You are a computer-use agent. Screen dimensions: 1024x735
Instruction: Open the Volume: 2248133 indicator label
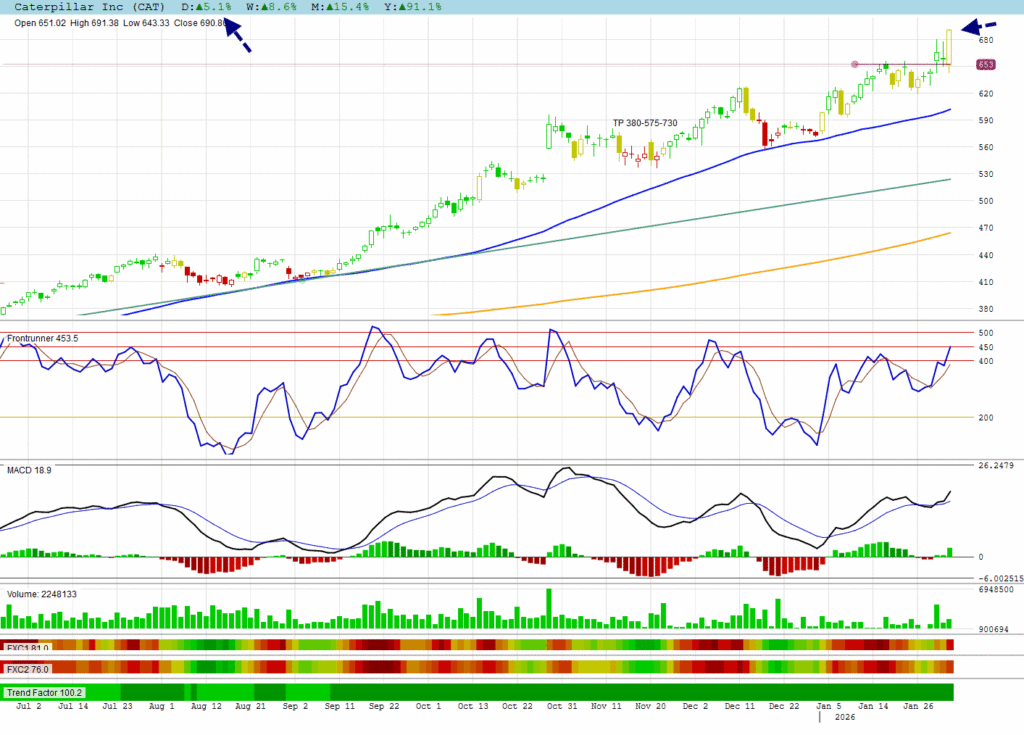(42, 594)
